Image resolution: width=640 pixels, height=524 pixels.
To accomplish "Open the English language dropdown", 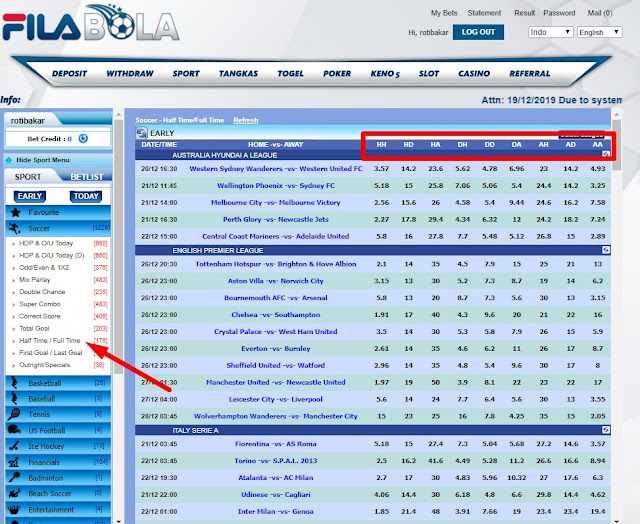I will tap(600, 32).
